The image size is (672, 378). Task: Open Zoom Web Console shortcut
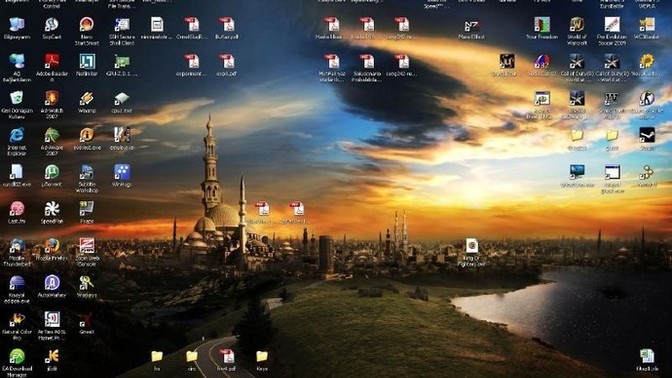[87, 246]
